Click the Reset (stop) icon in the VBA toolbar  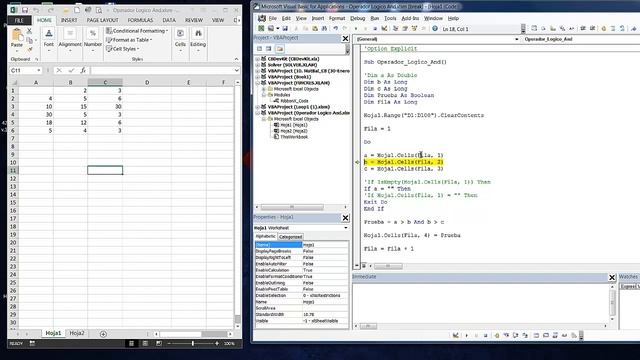(375, 29)
